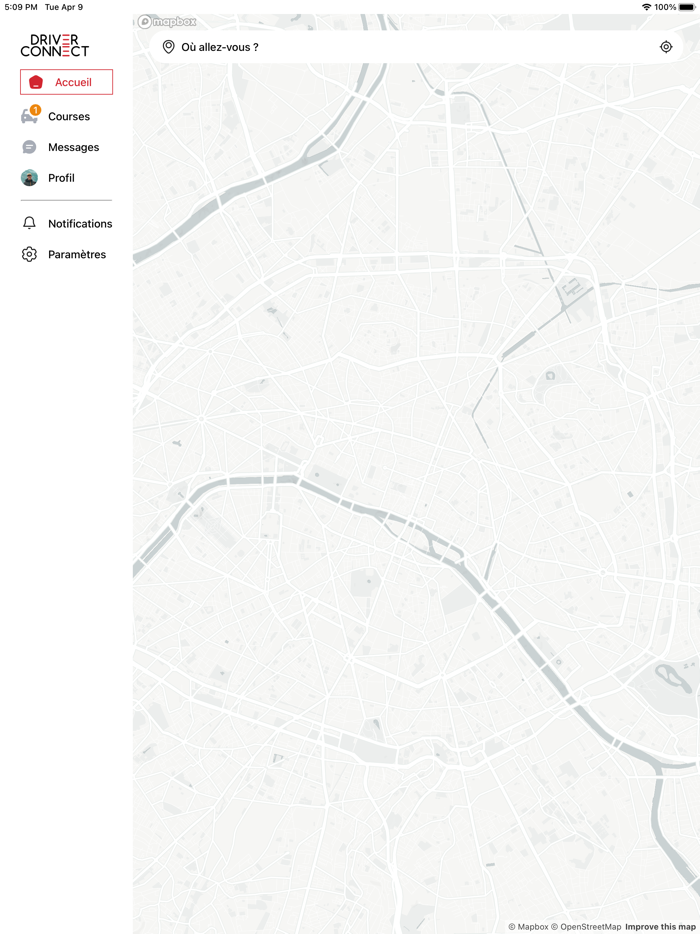
Task: Click the 5:09 PM clock in the status bar
Action: 21,7
